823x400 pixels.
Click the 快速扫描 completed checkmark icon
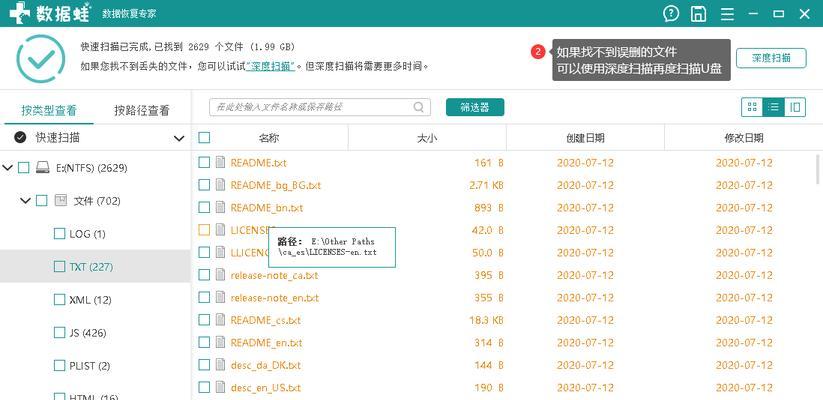[20, 138]
